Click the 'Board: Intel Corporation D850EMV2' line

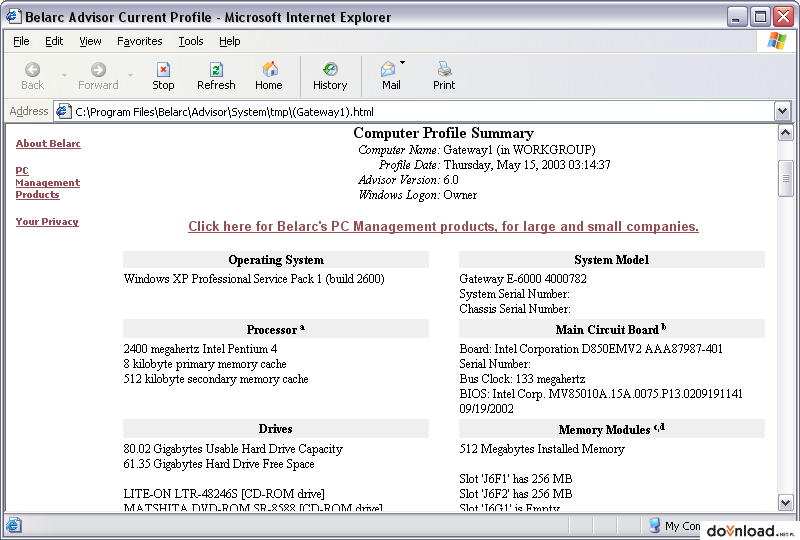coord(591,349)
